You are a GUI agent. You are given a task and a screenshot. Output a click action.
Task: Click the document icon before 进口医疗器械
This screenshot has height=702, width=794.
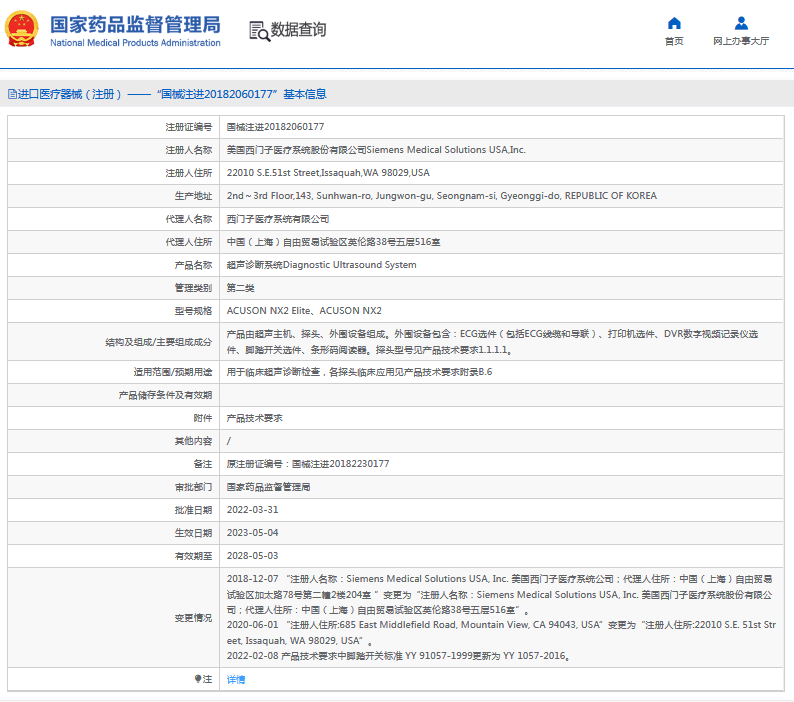tap(12, 94)
